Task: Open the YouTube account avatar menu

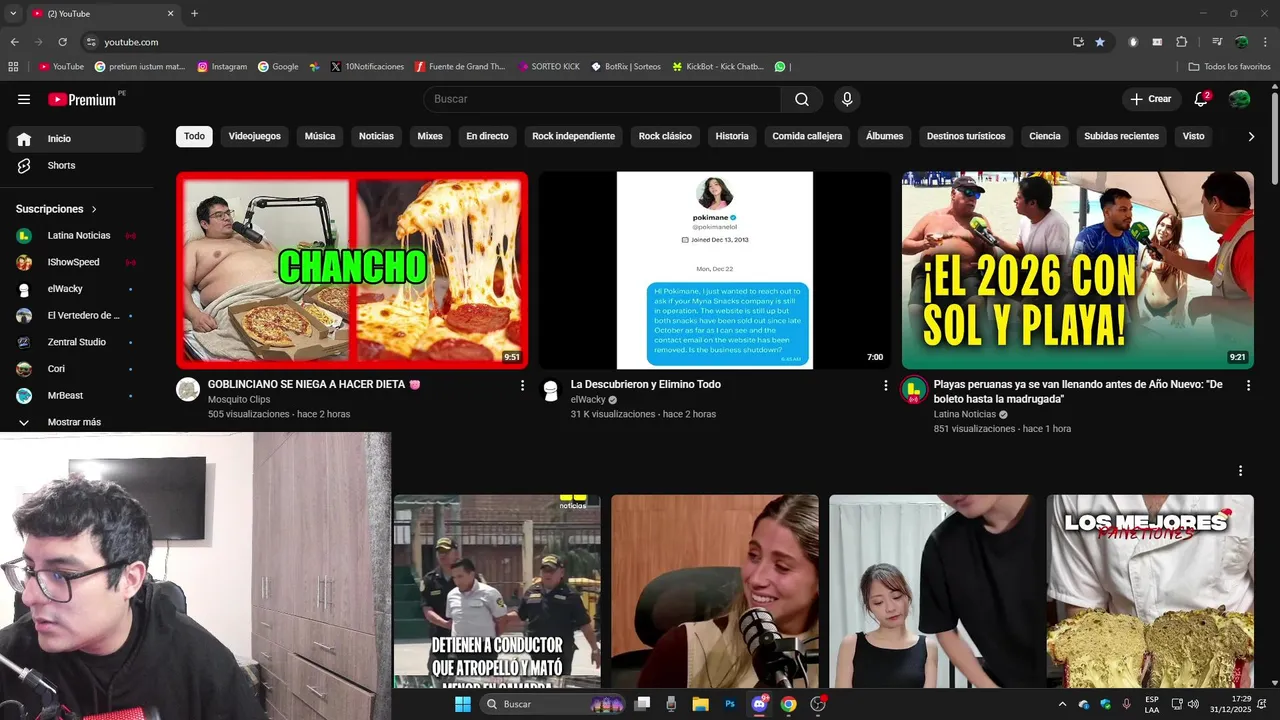Action: coord(1239,99)
